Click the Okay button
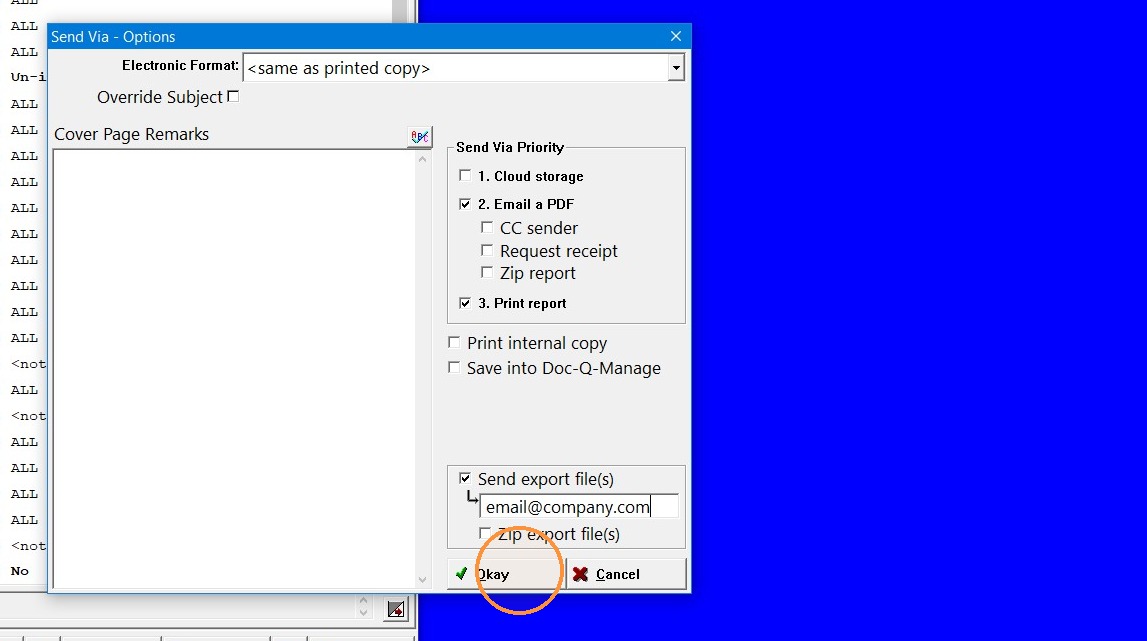The width and height of the screenshot is (1147, 641). coord(506,574)
